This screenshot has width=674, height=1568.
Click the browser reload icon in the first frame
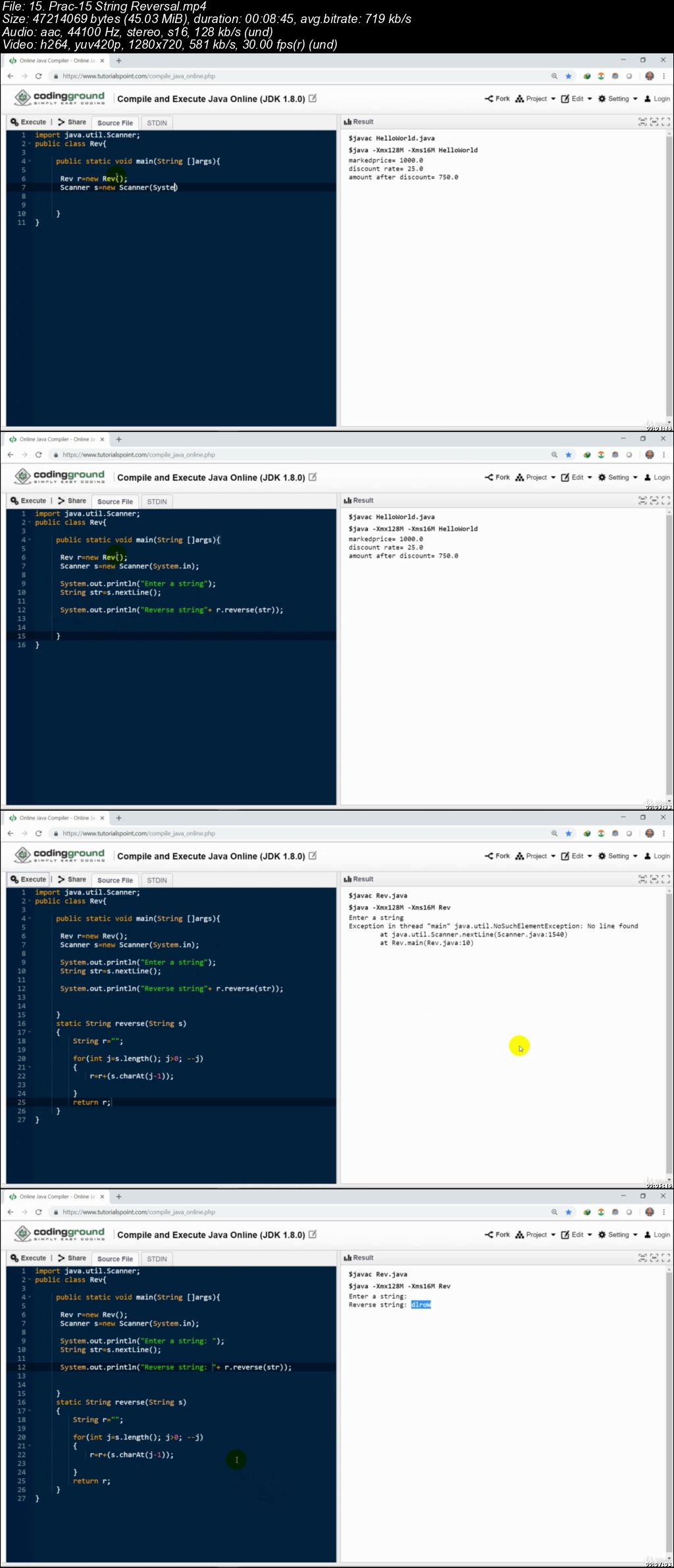pos(38,76)
